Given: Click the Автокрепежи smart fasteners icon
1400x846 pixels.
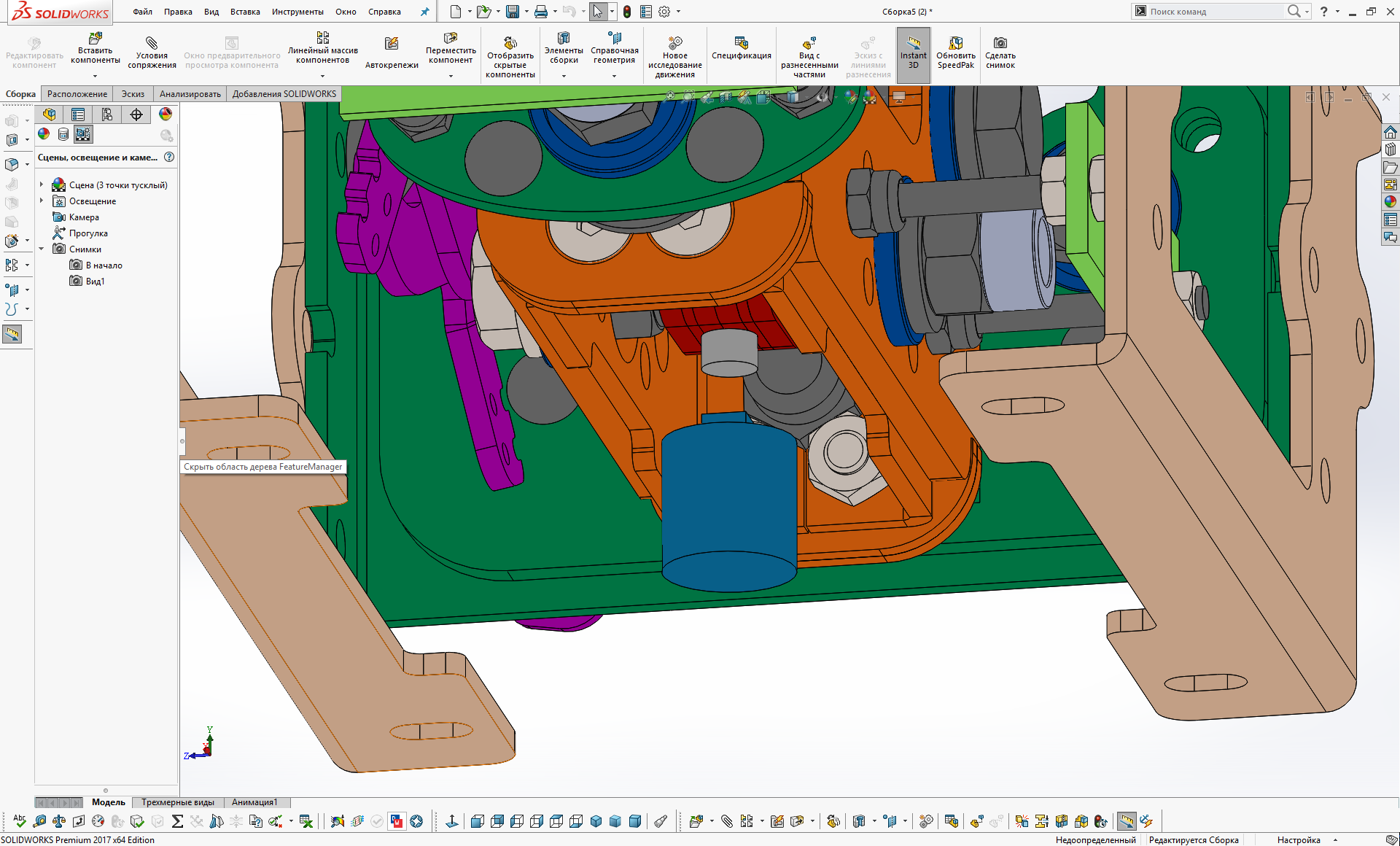Looking at the screenshot, I should point(392,45).
